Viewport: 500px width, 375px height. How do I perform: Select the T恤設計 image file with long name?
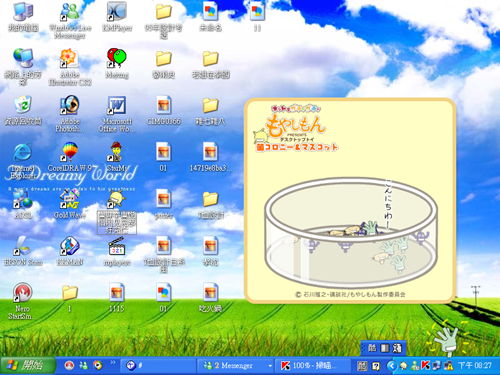pyautogui.click(x=163, y=254)
